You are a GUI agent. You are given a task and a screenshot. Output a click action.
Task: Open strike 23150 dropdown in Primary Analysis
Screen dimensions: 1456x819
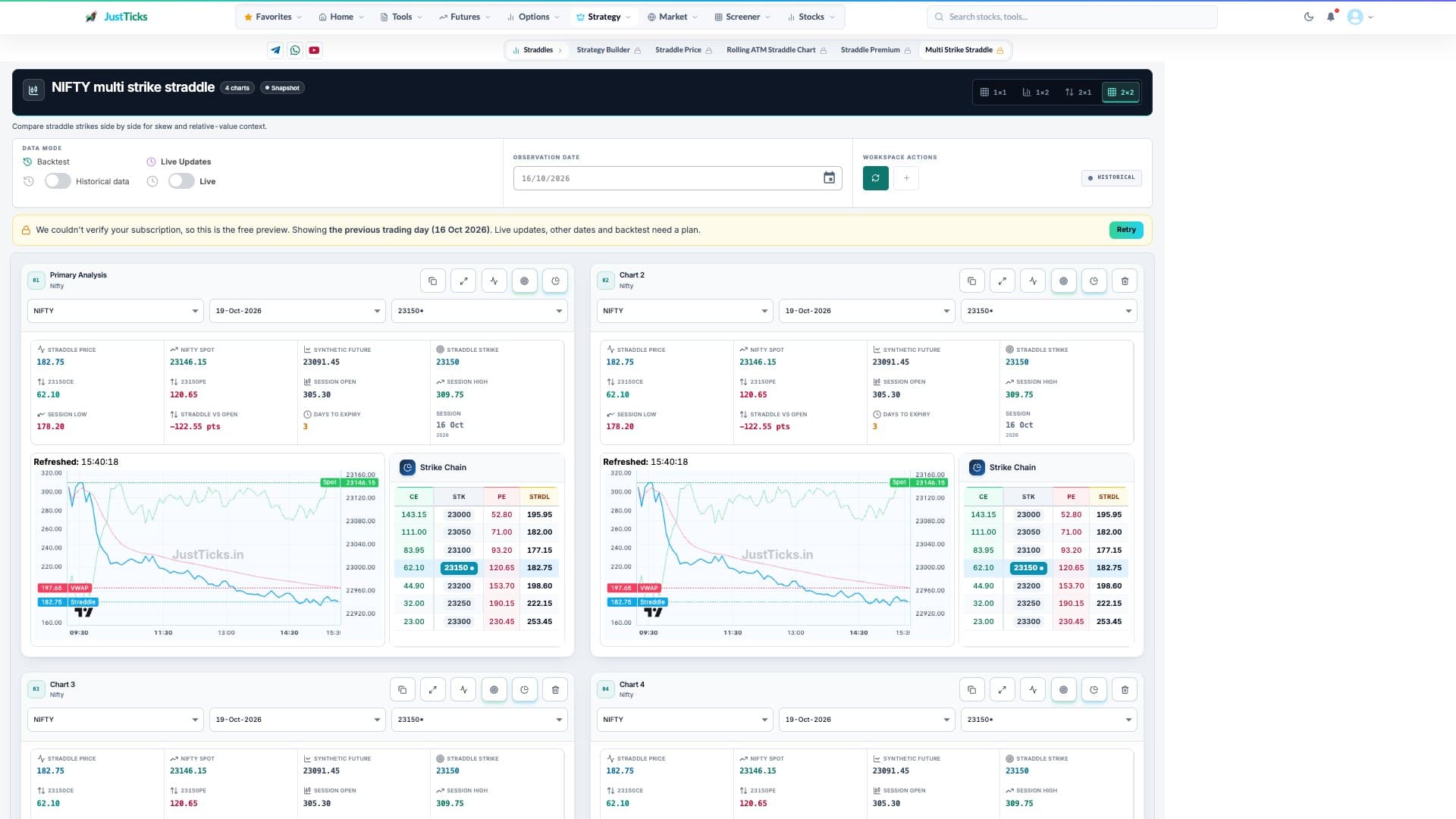point(479,311)
